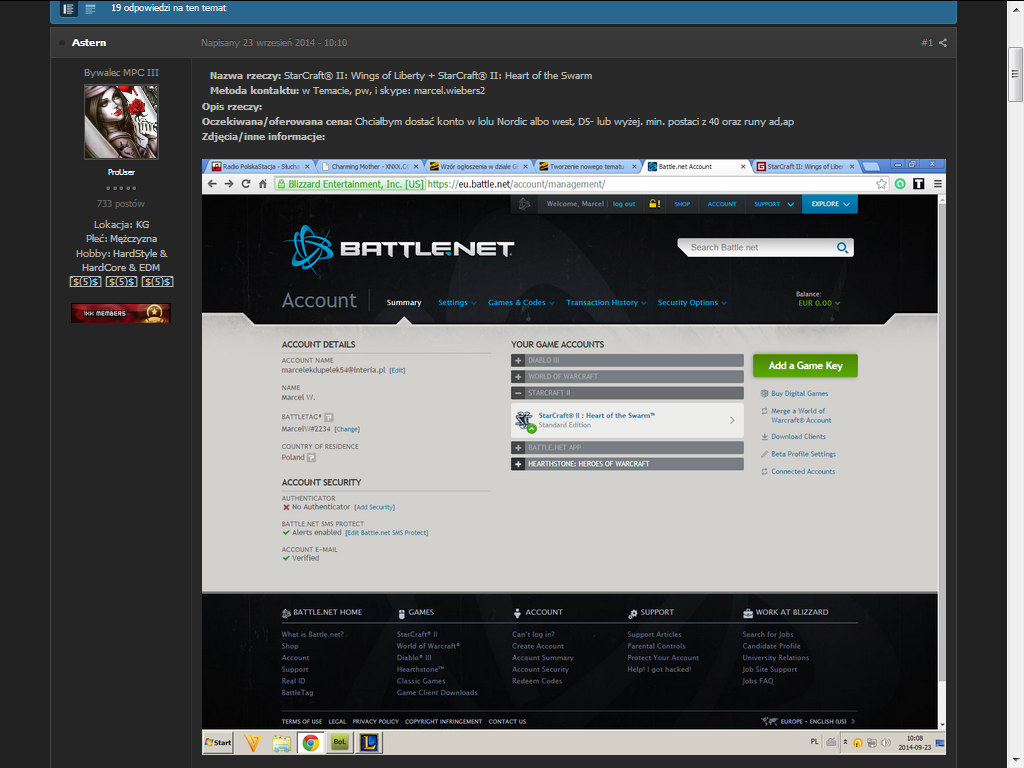Click the file explorer taskbar icon

click(x=281, y=743)
